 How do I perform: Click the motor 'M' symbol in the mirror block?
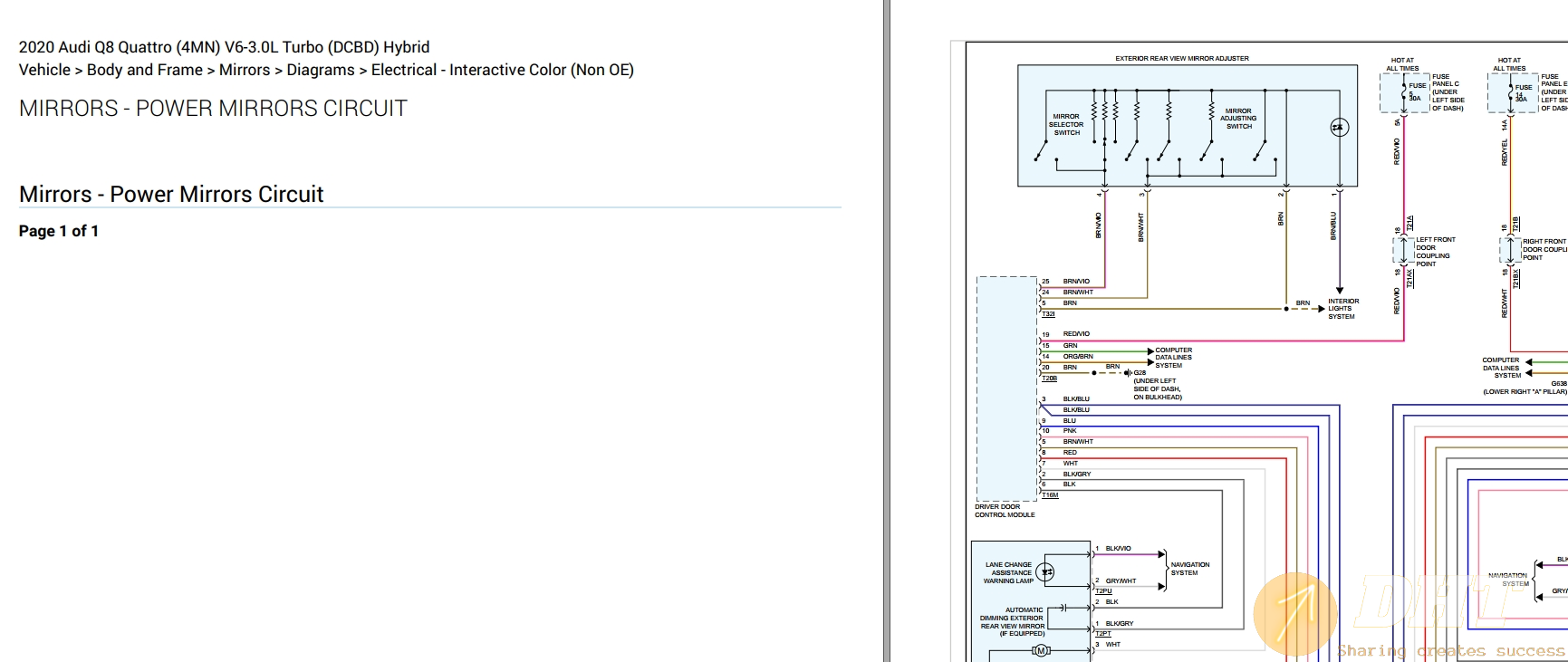point(1041,651)
